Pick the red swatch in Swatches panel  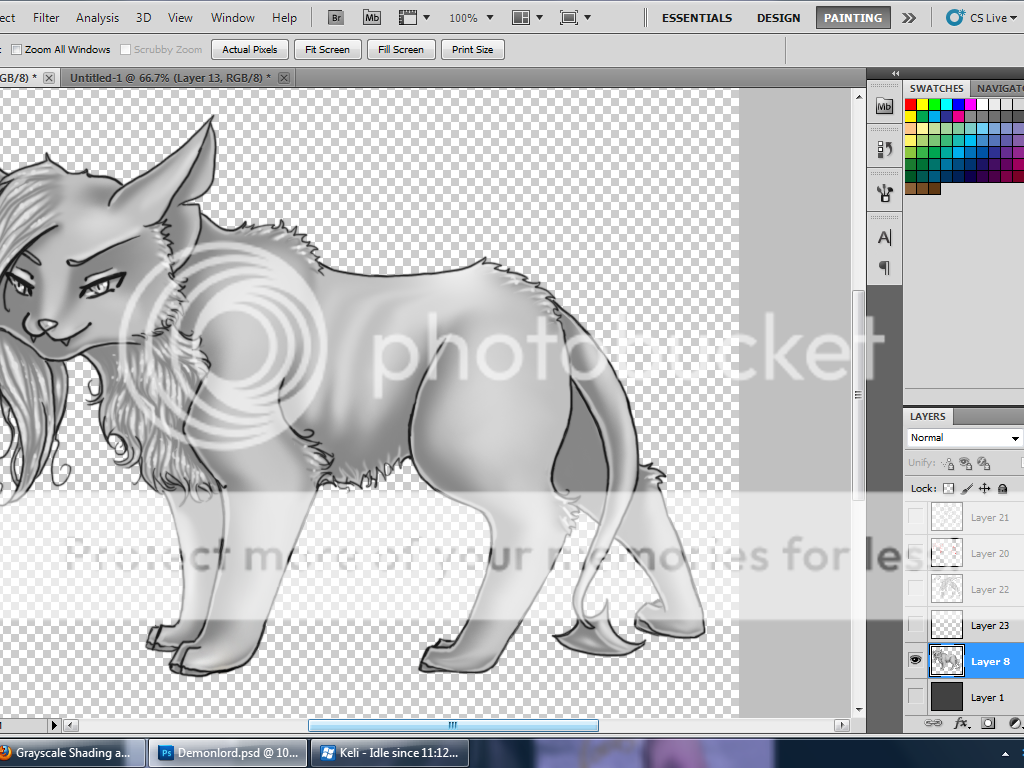[911, 105]
